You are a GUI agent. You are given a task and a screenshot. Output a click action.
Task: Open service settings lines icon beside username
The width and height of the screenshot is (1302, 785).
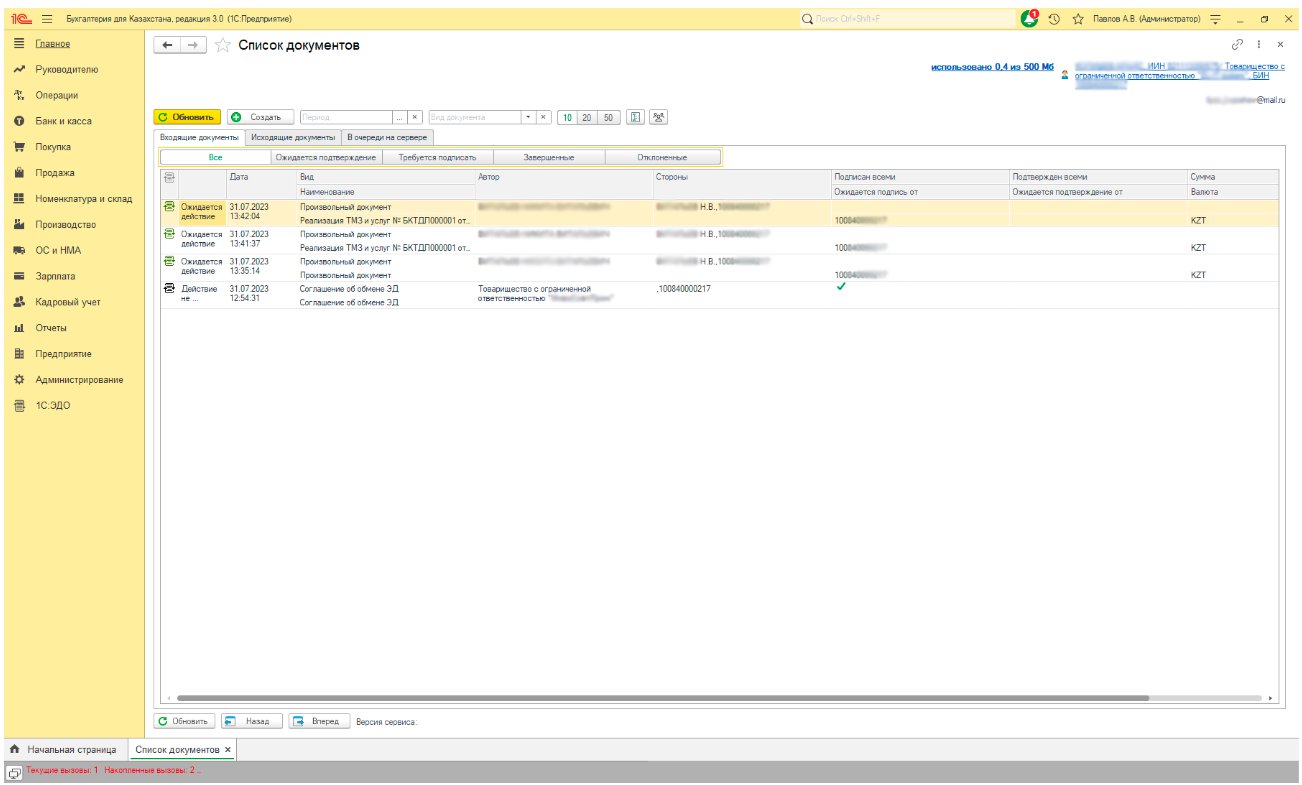(1216, 19)
